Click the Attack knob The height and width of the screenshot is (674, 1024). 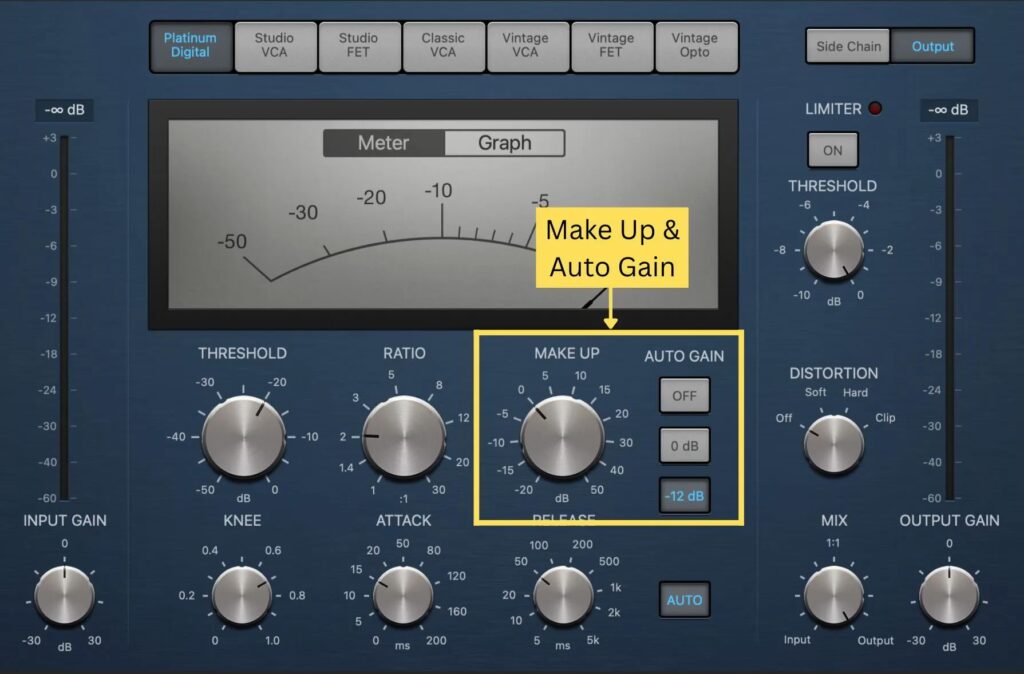403,596
